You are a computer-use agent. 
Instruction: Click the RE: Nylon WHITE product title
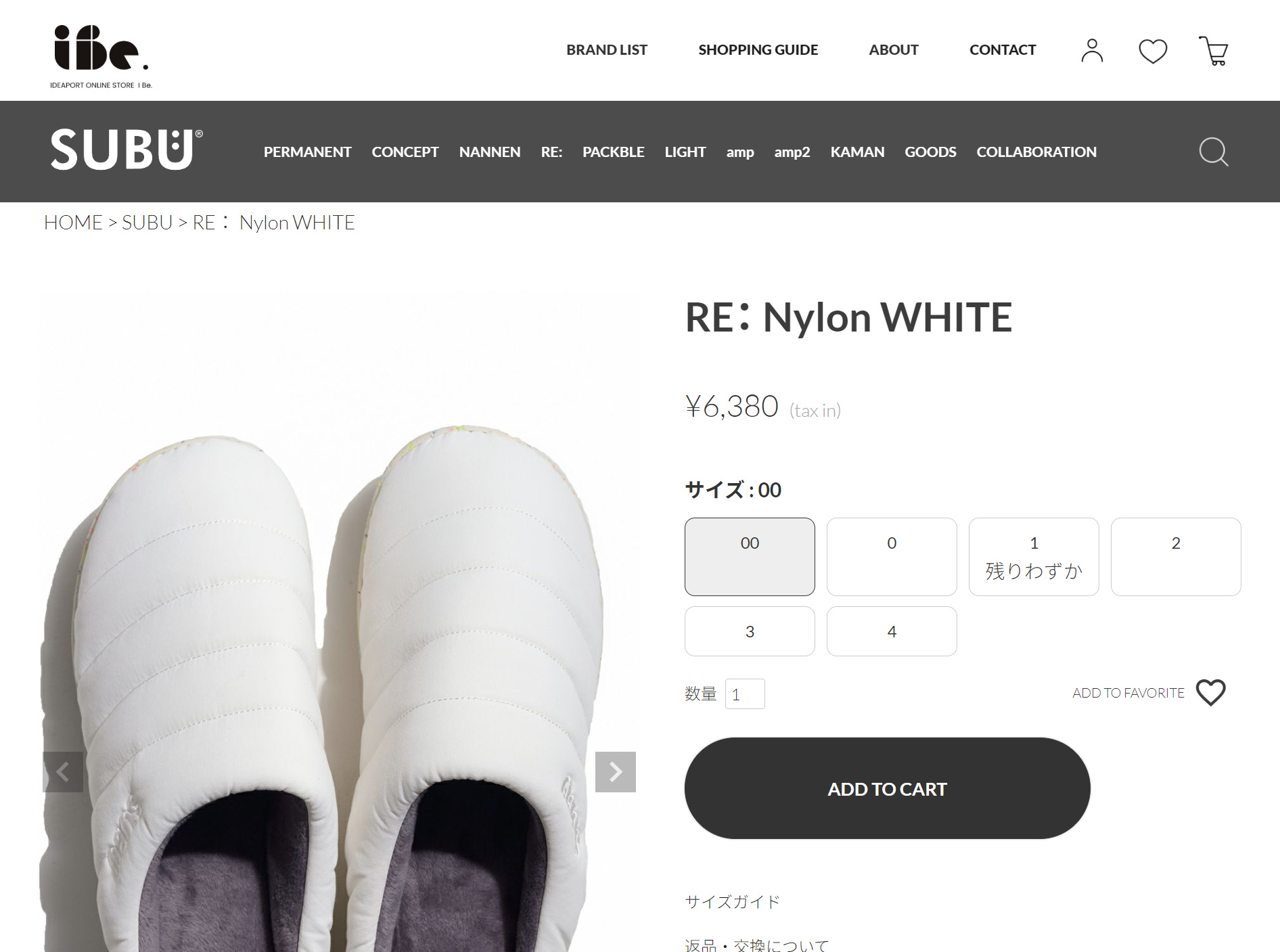pyautogui.click(x=848, y=317)
